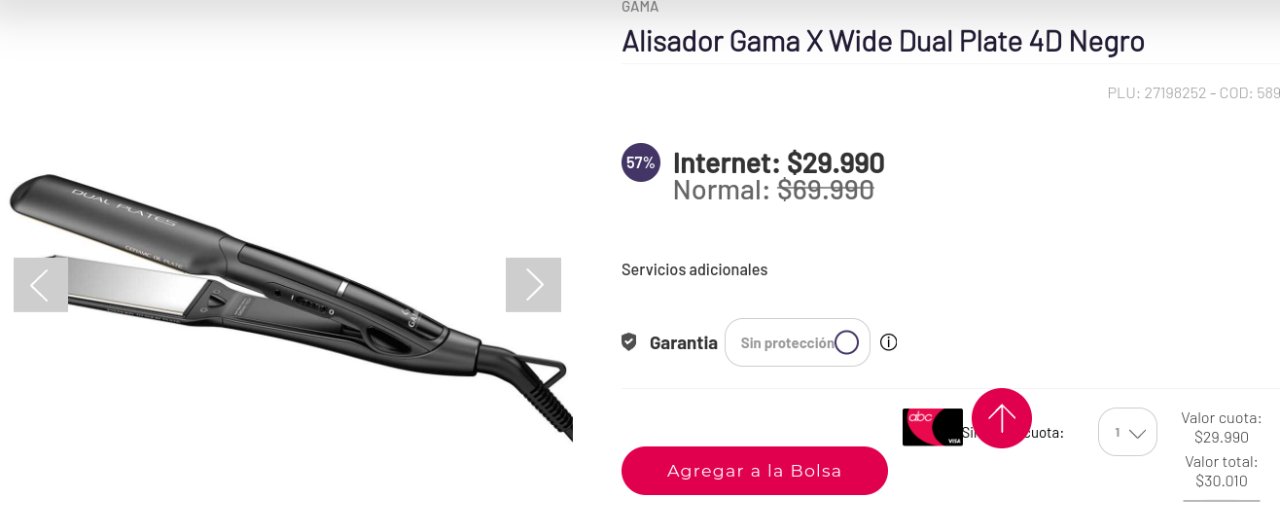1280x506 pixels.
Task: Click the Valor total amount
Action: click(x=1221, y=481)
